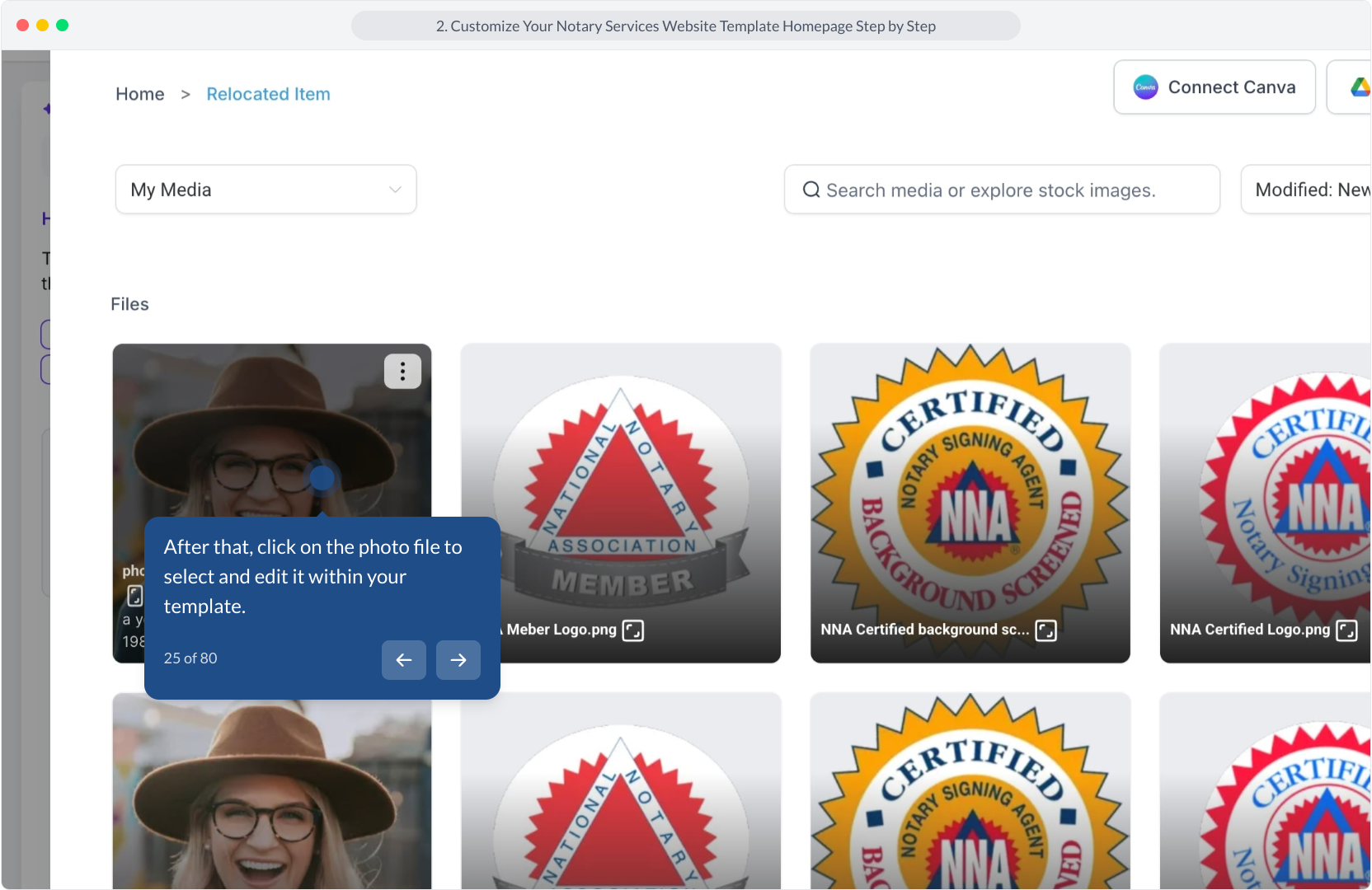Click the 'NNA Certified Logo.png' file name
The width and height of the screenshot is (1372, 890).
[1250, 630]
